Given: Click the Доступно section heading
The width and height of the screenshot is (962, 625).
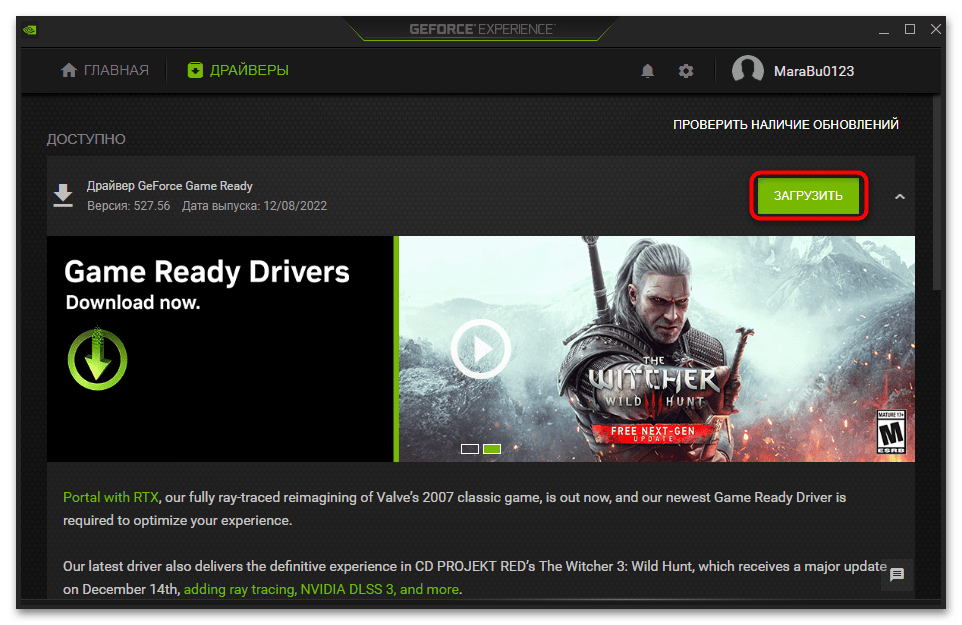Looking at the screenshot, I should (x=86, y=139).
